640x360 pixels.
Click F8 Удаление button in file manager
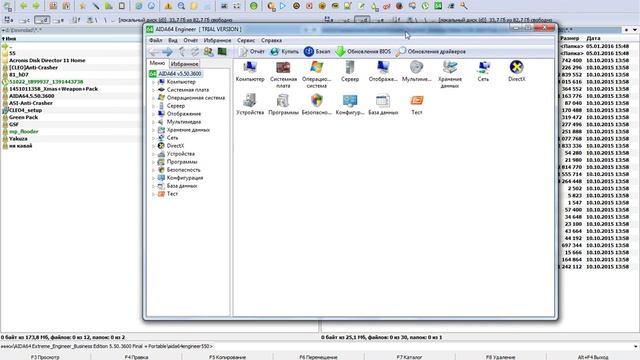[x=500, y=357]
